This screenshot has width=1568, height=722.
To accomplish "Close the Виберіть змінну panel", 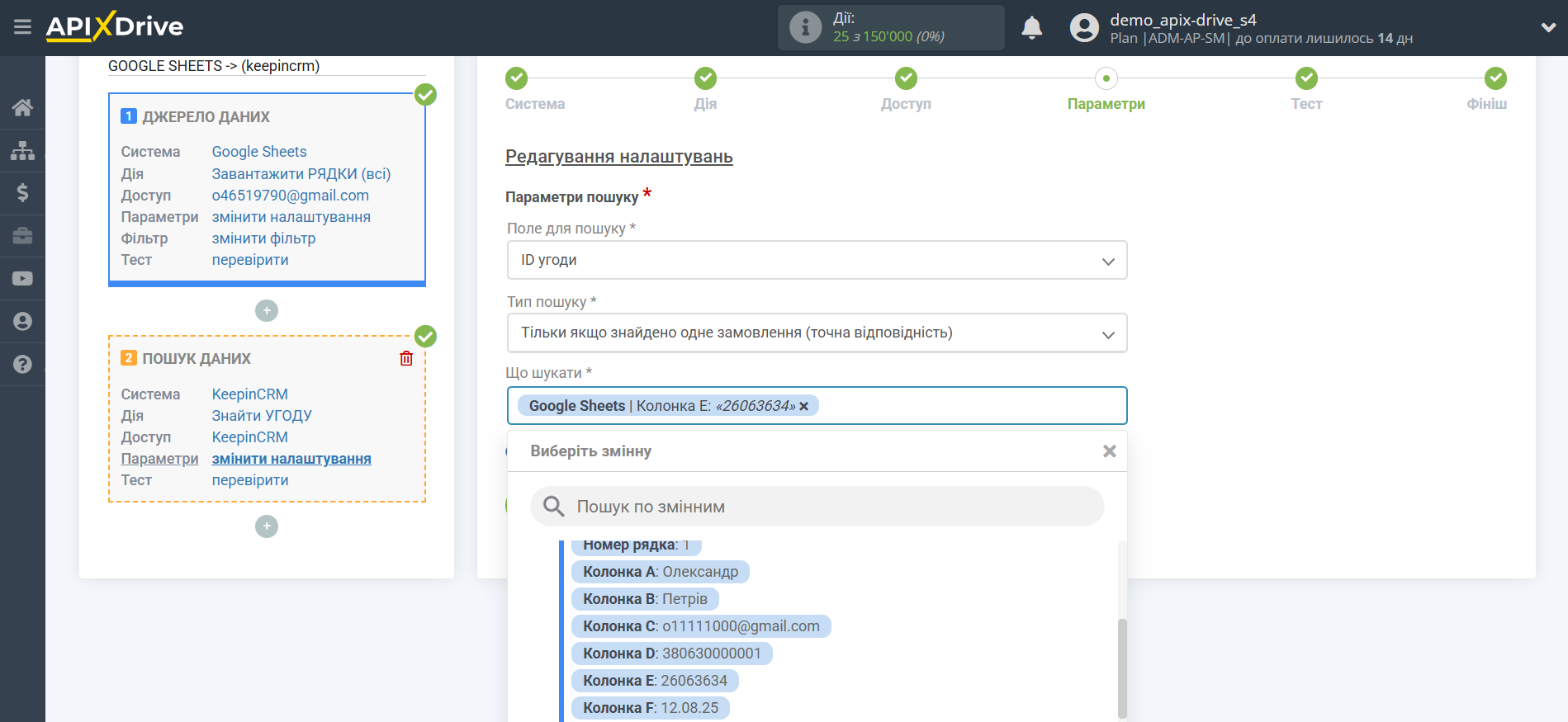I will pos(1109,451).
